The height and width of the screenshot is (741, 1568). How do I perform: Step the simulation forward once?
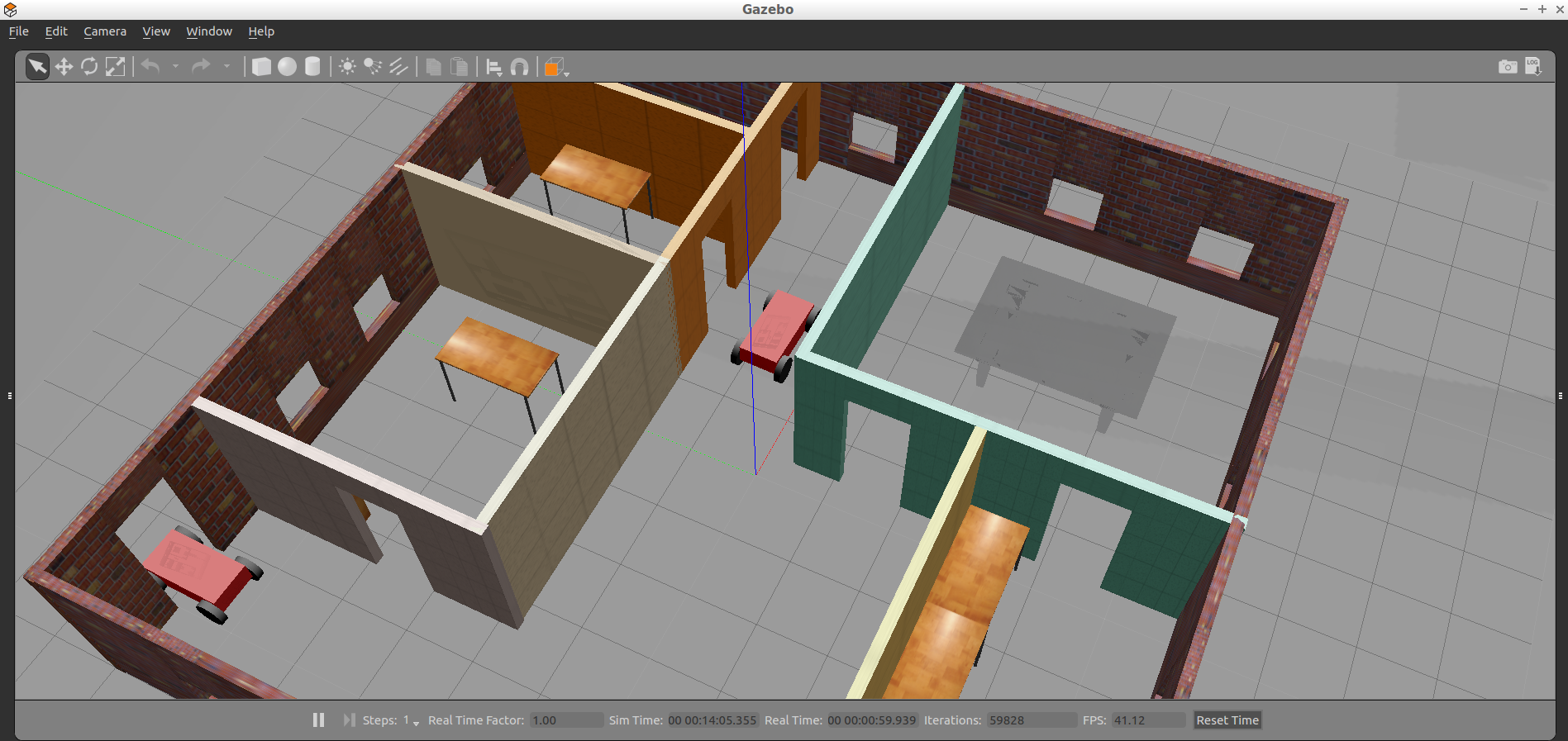[x=349, y=720]
